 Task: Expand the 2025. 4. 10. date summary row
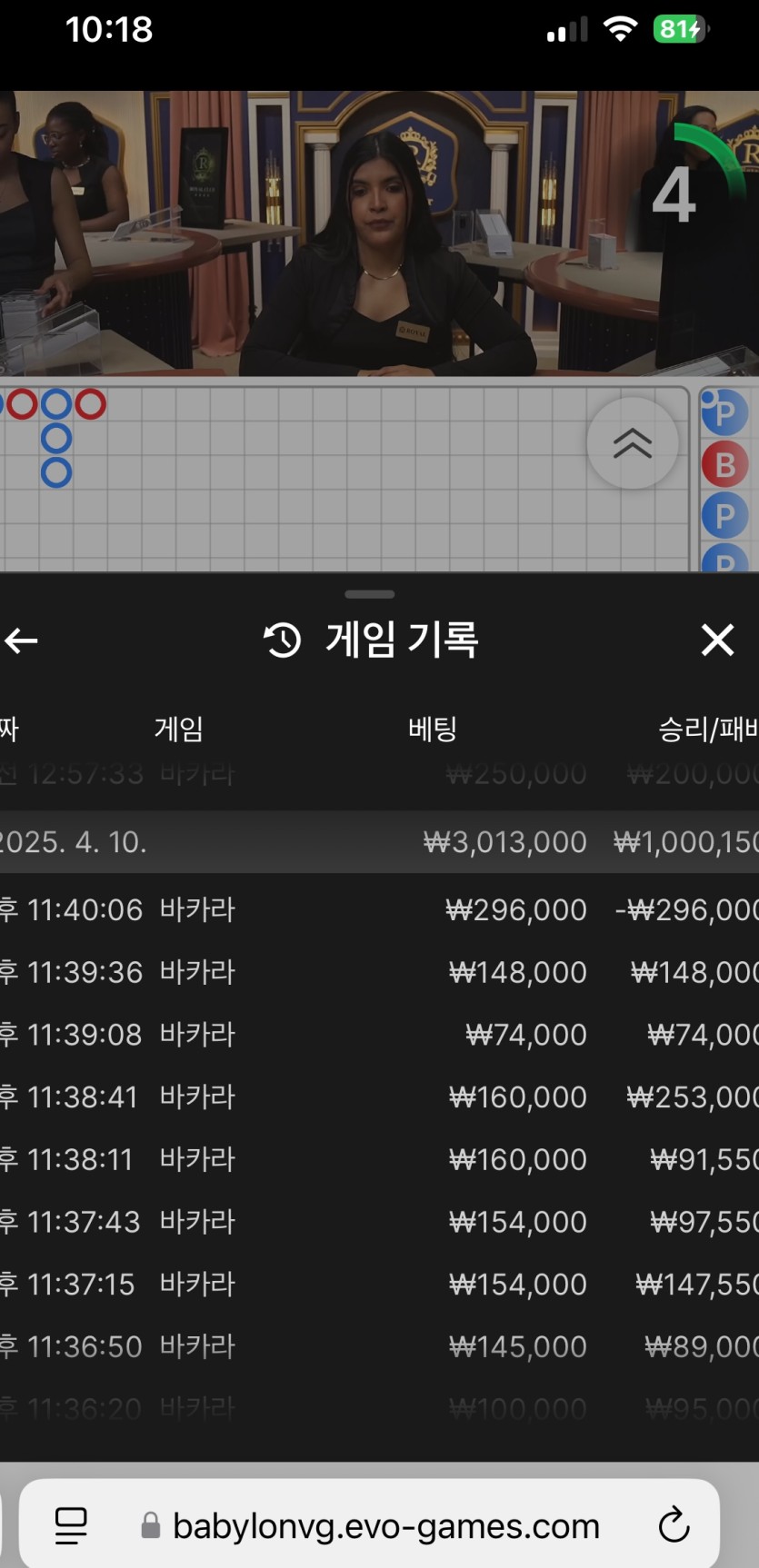coord(379,842)
